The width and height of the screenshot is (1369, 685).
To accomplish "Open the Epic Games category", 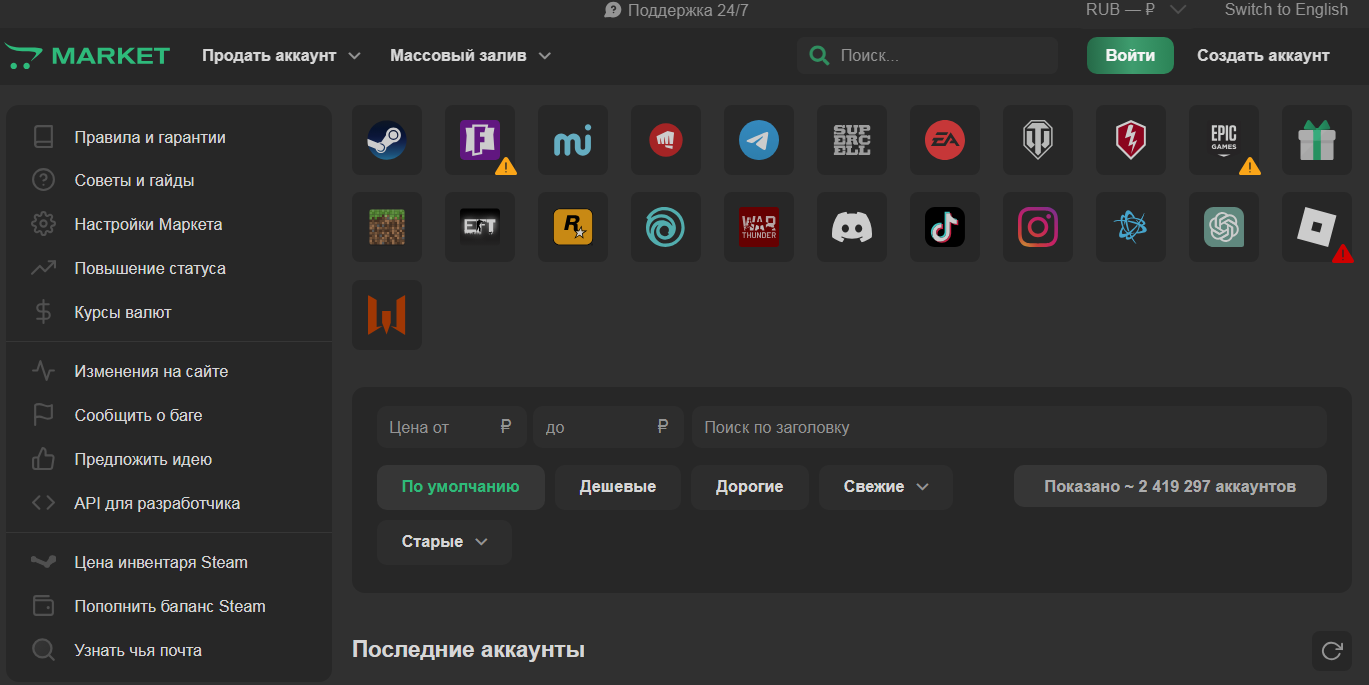I will (x=1224, y=140).
